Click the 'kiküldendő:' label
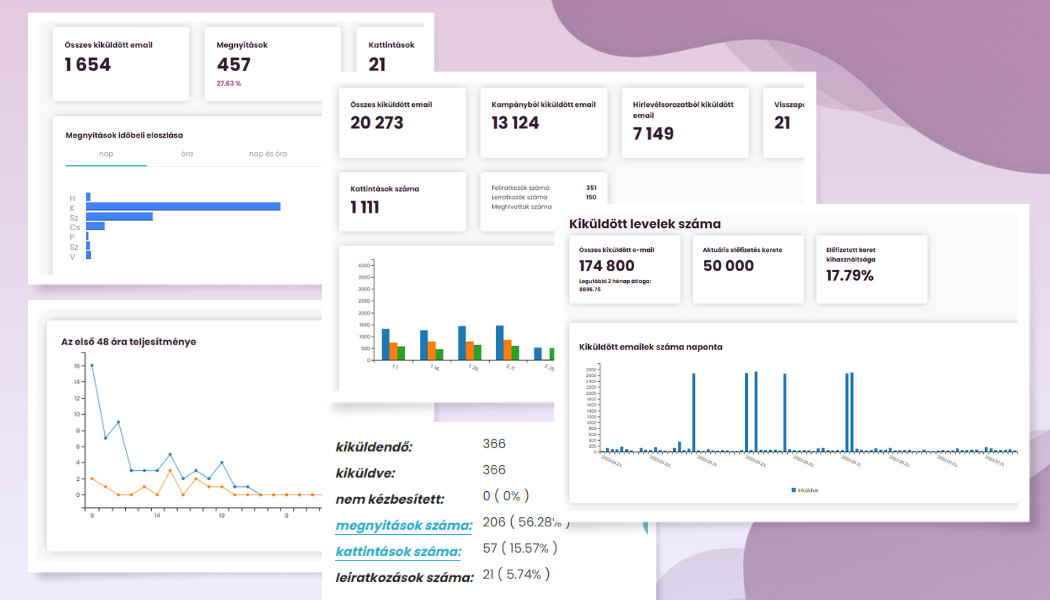 374,447
